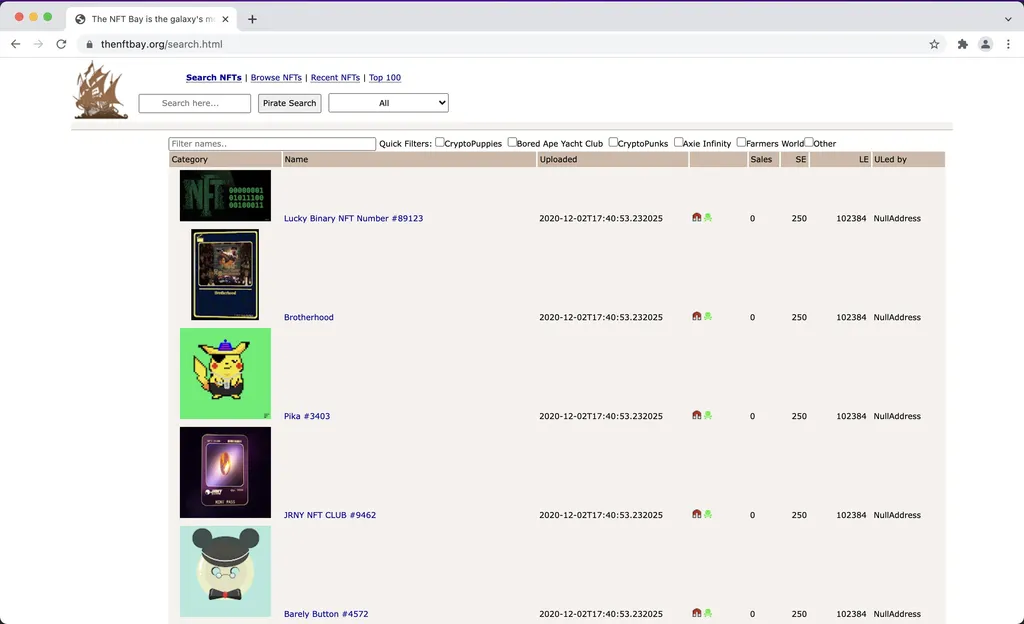
Task: Click the pirate ship logo
Action: tap(100, 90)
